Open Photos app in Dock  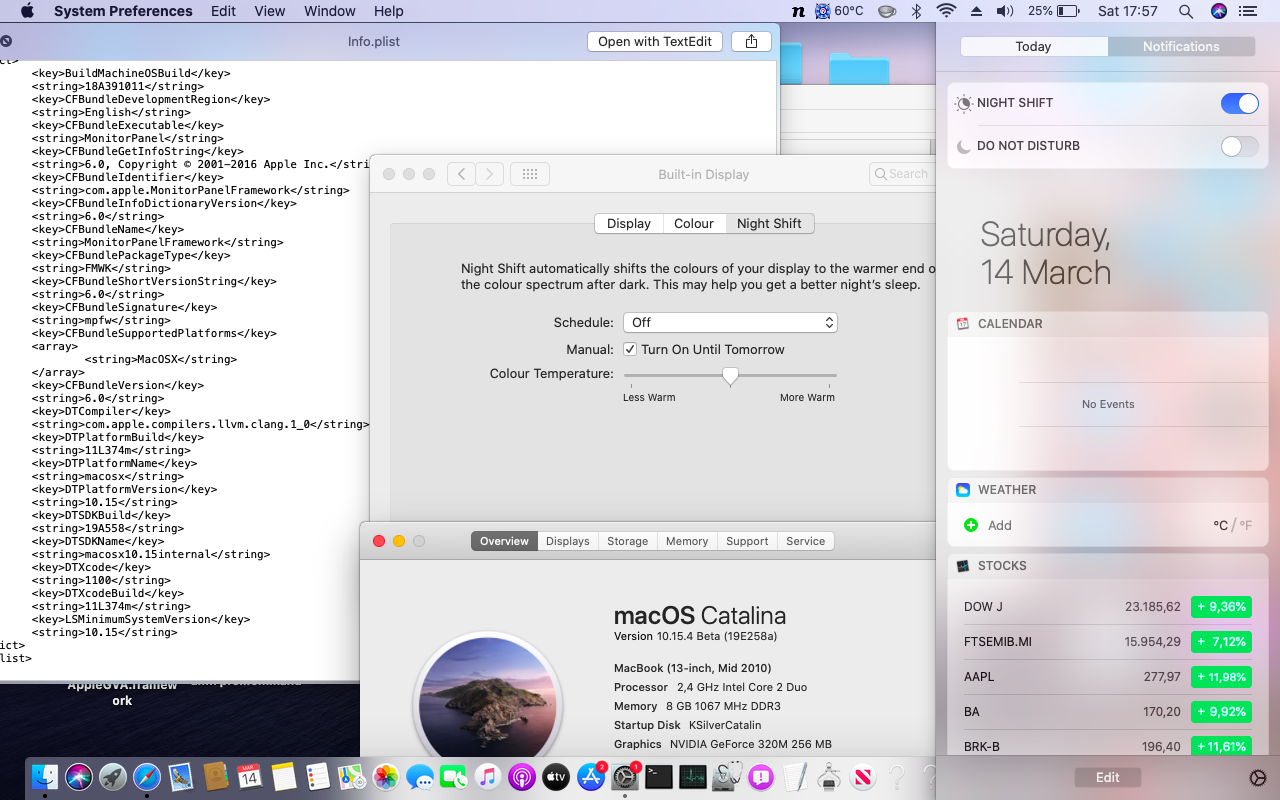[386, 777]
